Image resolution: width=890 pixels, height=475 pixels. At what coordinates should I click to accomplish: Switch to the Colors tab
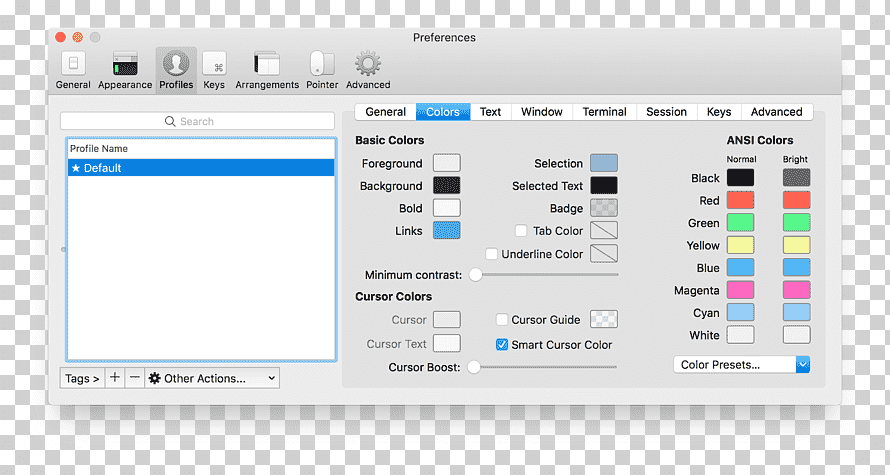[443, 112]
